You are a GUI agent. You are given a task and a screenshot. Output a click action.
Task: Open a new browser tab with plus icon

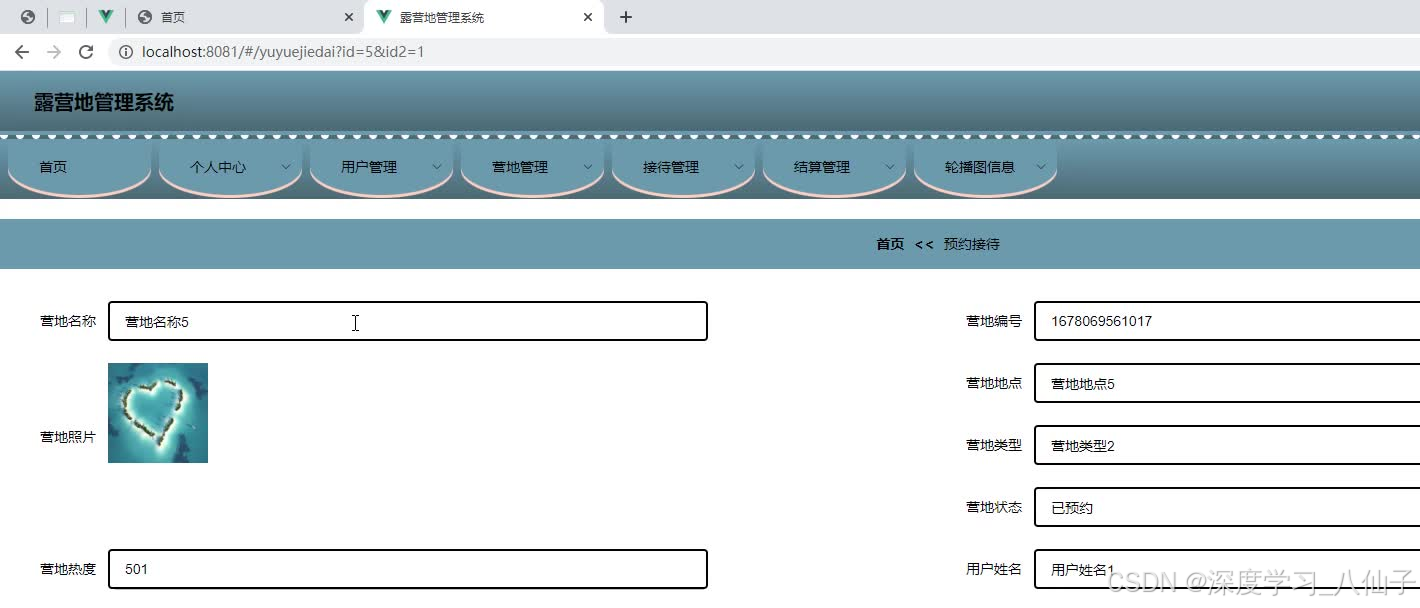pos(625,17)
